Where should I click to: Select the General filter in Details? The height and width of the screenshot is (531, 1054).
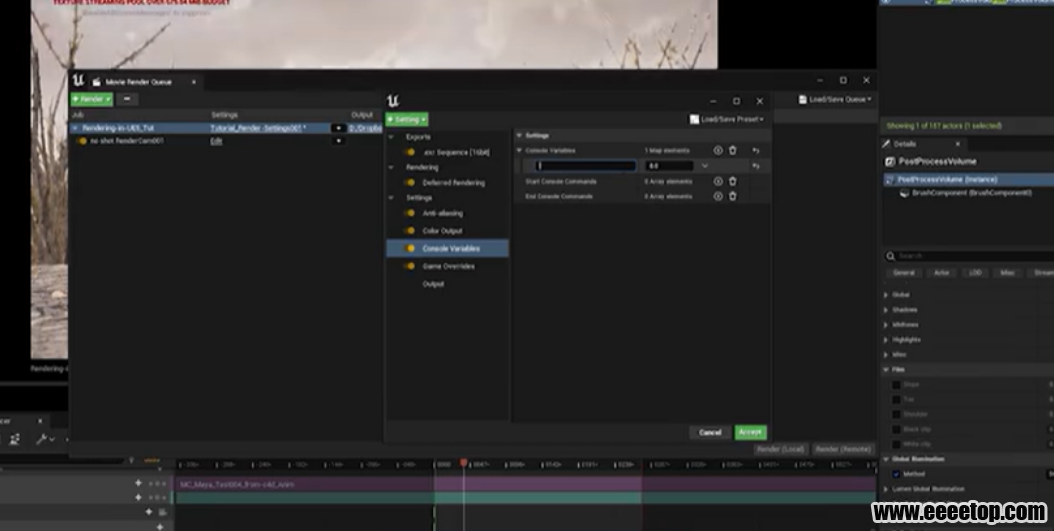pyautogui.click(x=904, y=273)
